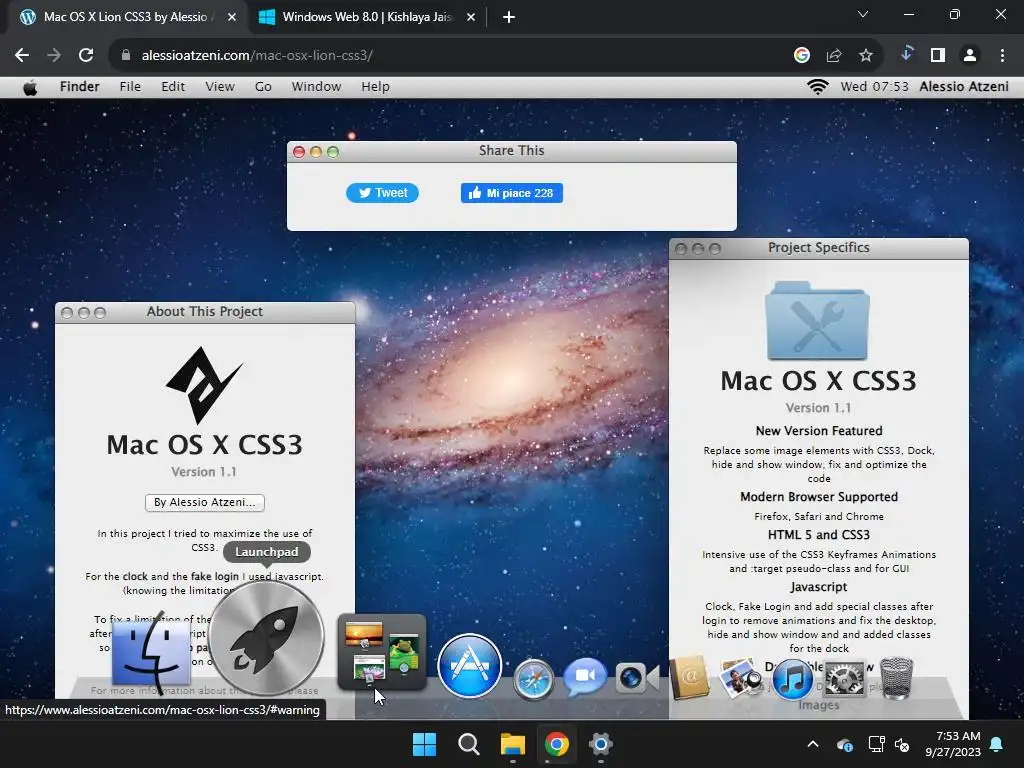
Task: Select the Mac OS X Lion CSS3 tab
Action: point(125,17)
